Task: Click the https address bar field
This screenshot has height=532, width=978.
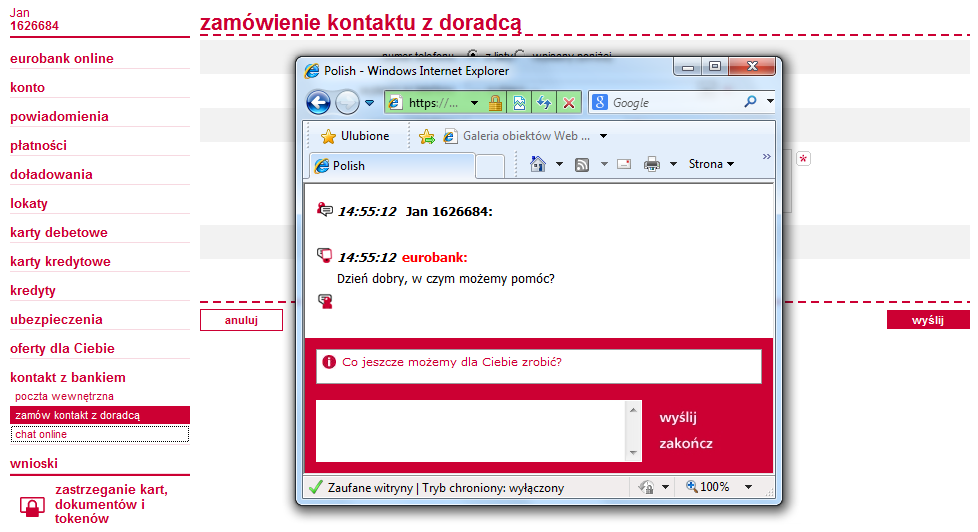Action: [426, 103]
